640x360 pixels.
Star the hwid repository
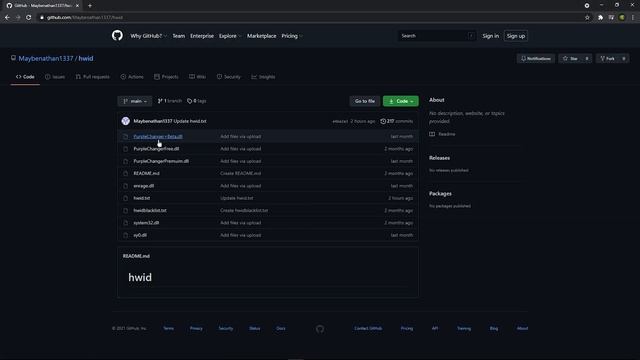[x=571, y=59]
